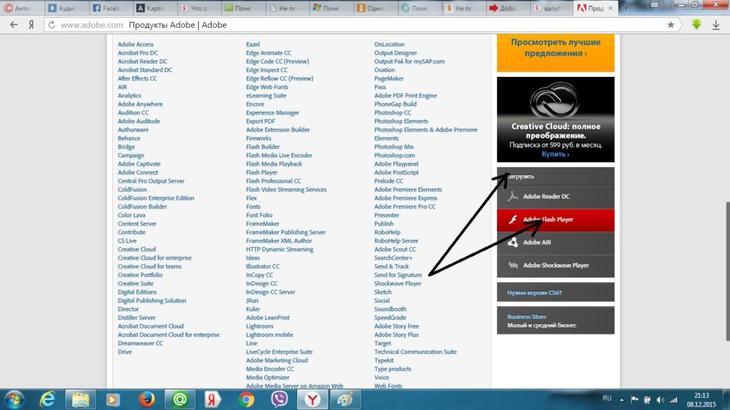The image size is (730, 410).
Task: Open the Shockwave Player link in list
Action: 397,283
